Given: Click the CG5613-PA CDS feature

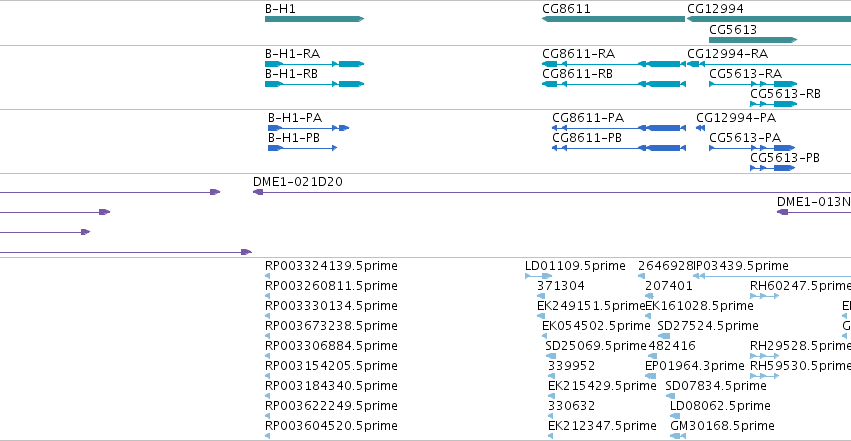Looking at the screenshot, I should point(752,148).
